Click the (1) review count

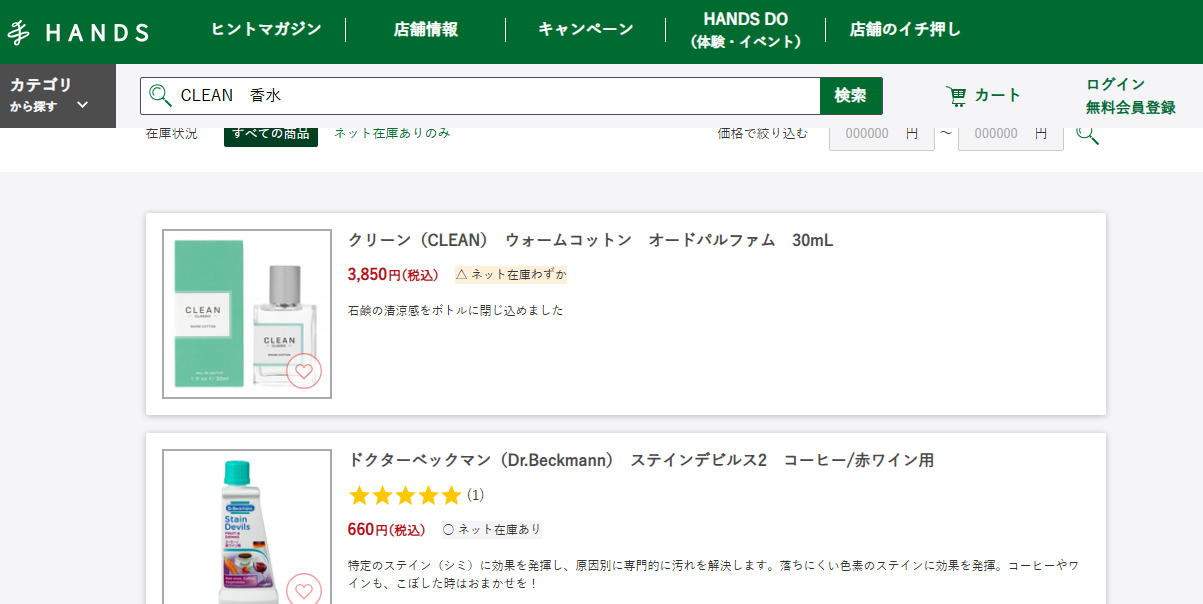click(476, 495)
